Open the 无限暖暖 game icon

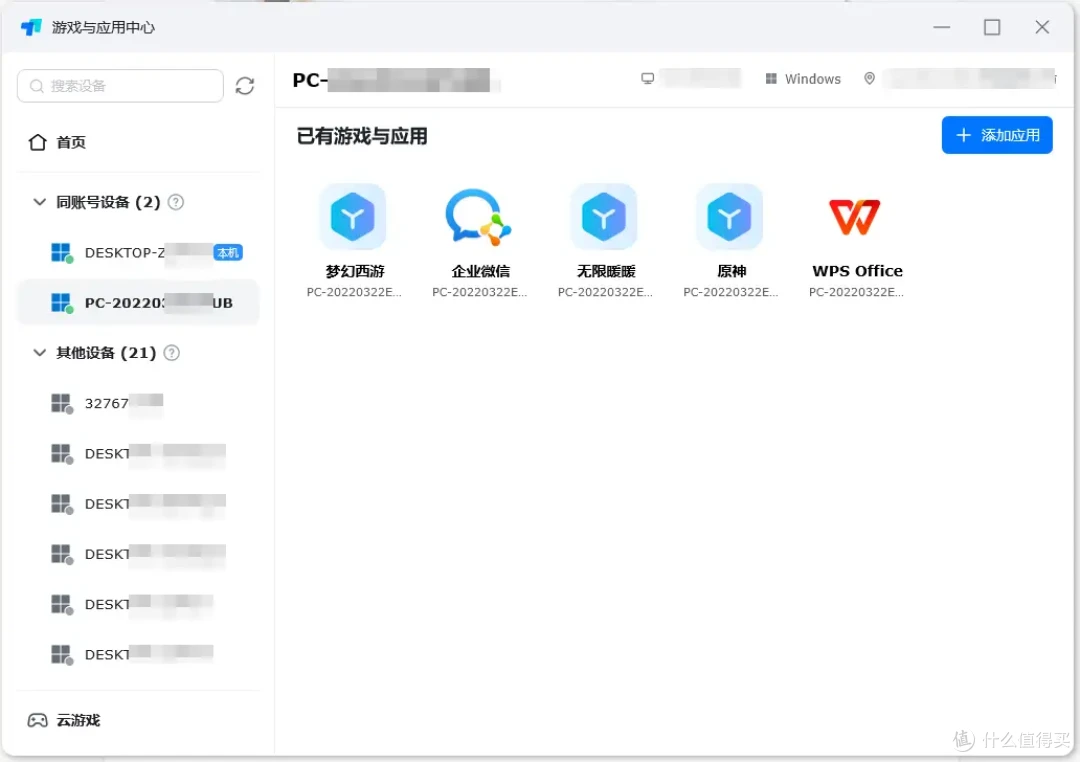coord(604,217)
